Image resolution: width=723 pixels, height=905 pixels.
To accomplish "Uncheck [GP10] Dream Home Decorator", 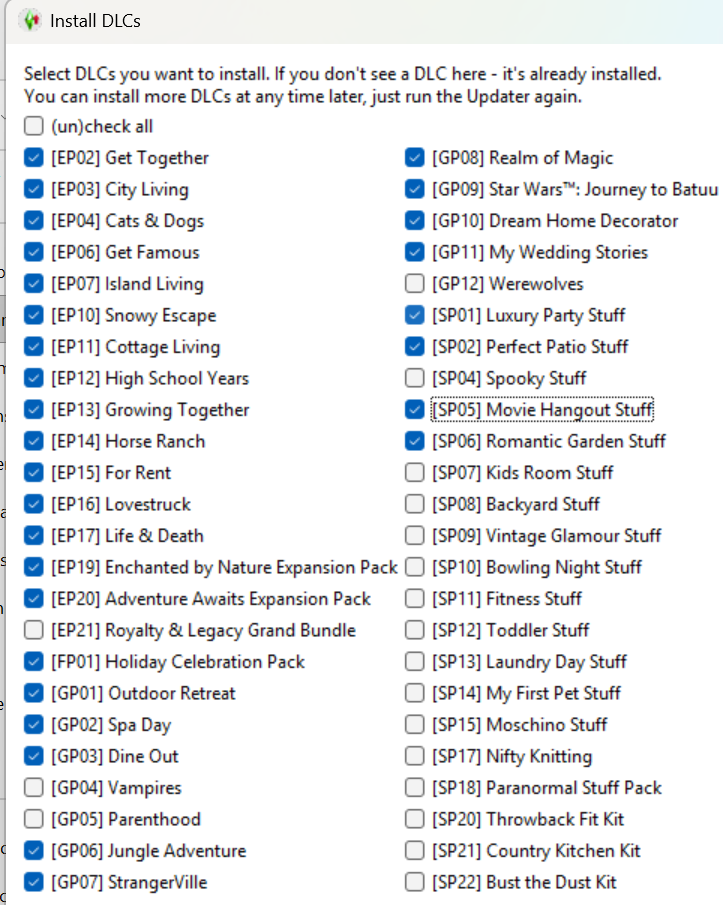I will click(x=414, y=220).
